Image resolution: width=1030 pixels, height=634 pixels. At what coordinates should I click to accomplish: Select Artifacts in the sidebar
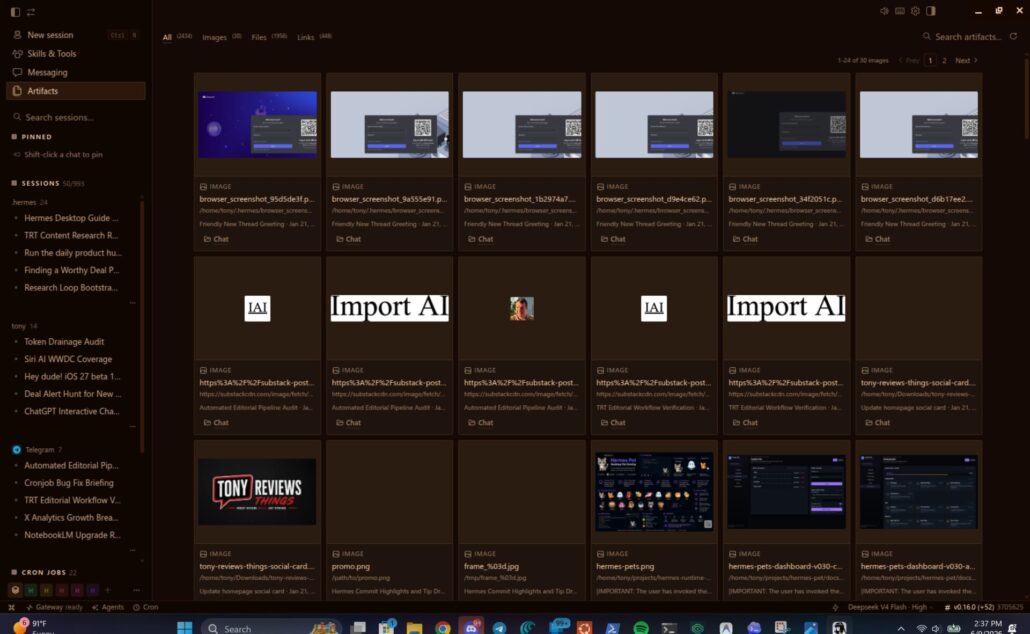coord(76,91)
